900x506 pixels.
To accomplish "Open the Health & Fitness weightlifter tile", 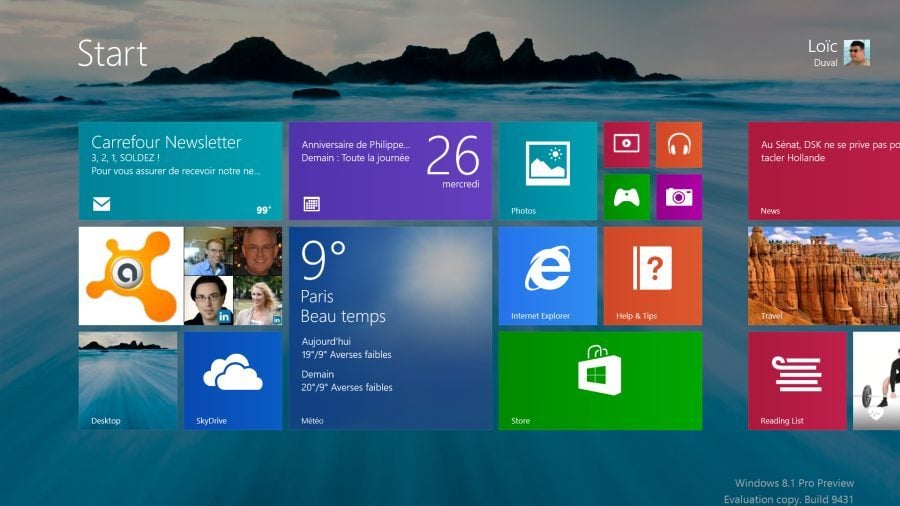I will [x=876, y=380].
